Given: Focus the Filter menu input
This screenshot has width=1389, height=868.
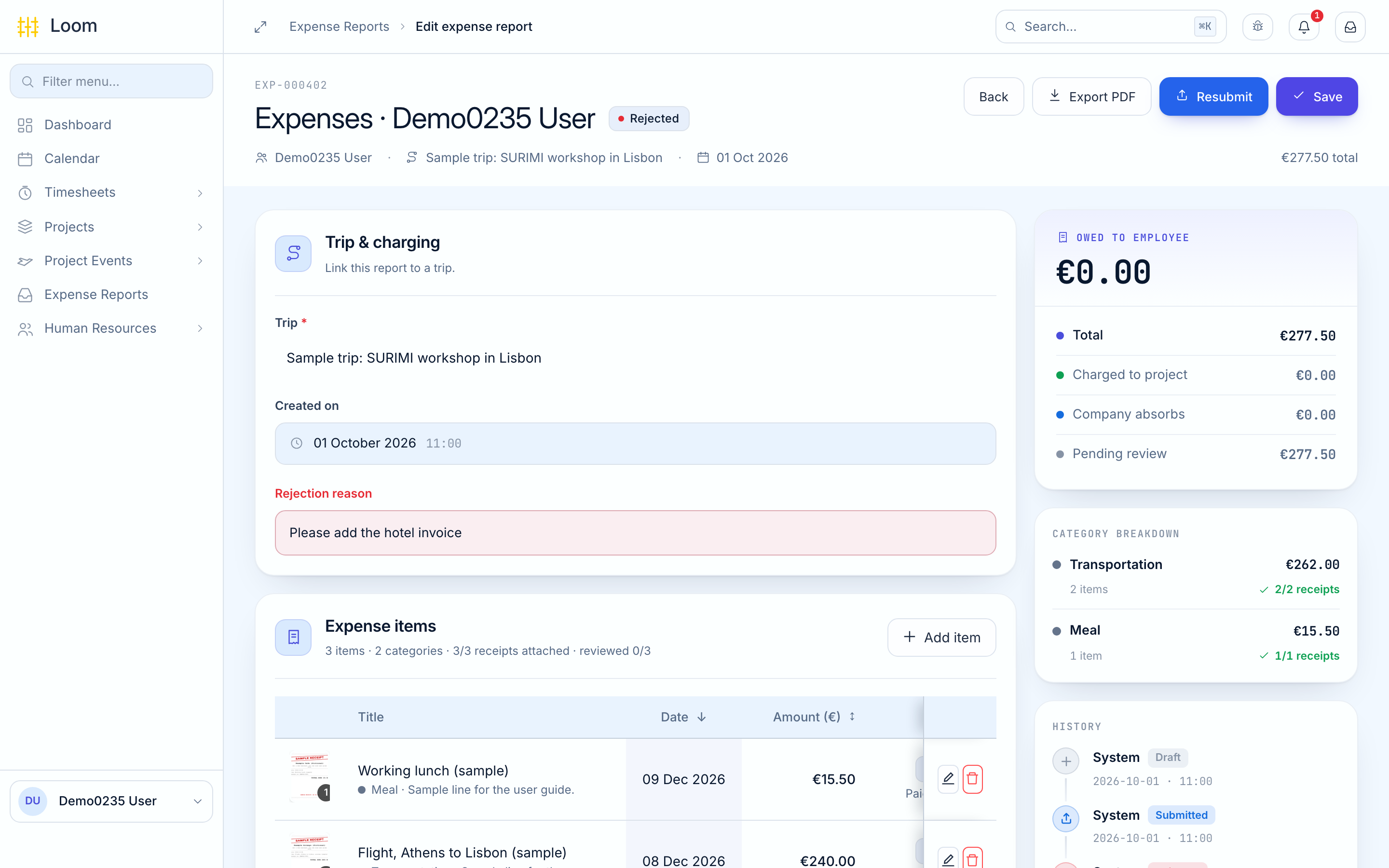Looking at the screenshot, I should pos(111,81).
